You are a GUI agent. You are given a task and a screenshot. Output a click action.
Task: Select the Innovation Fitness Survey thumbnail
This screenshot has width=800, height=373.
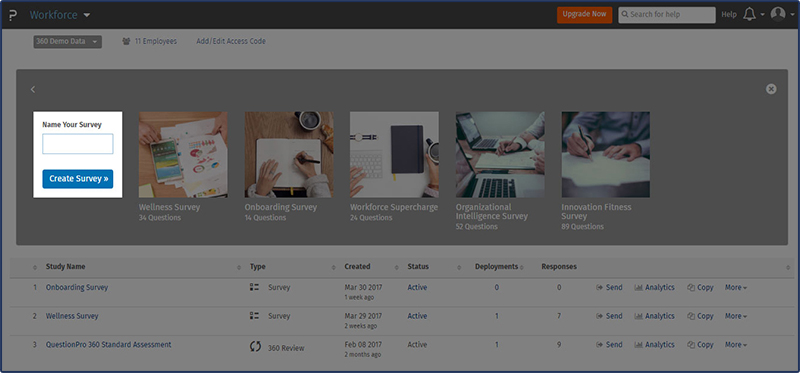606,155
